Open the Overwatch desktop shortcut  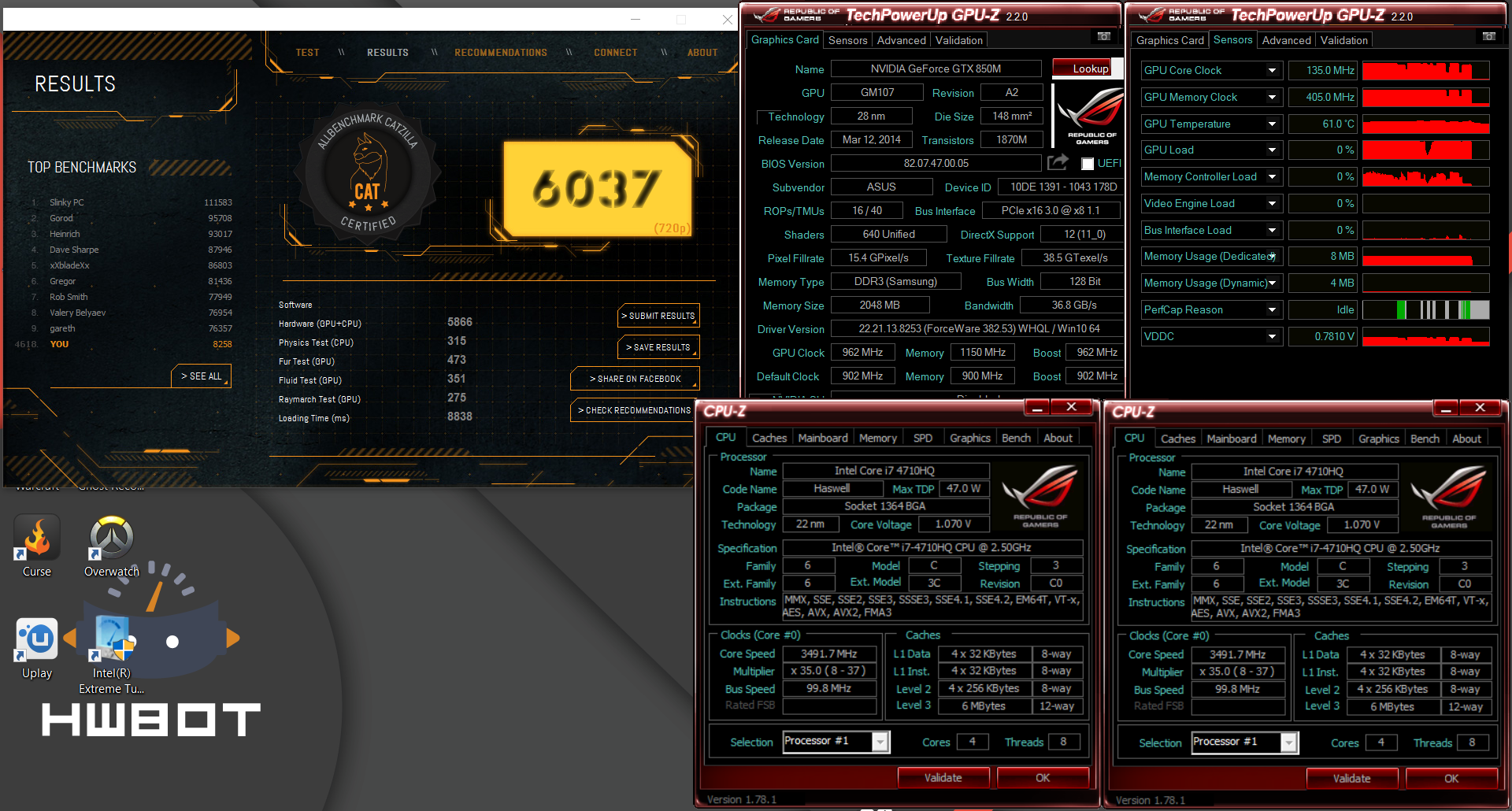(x=111, y=546)
